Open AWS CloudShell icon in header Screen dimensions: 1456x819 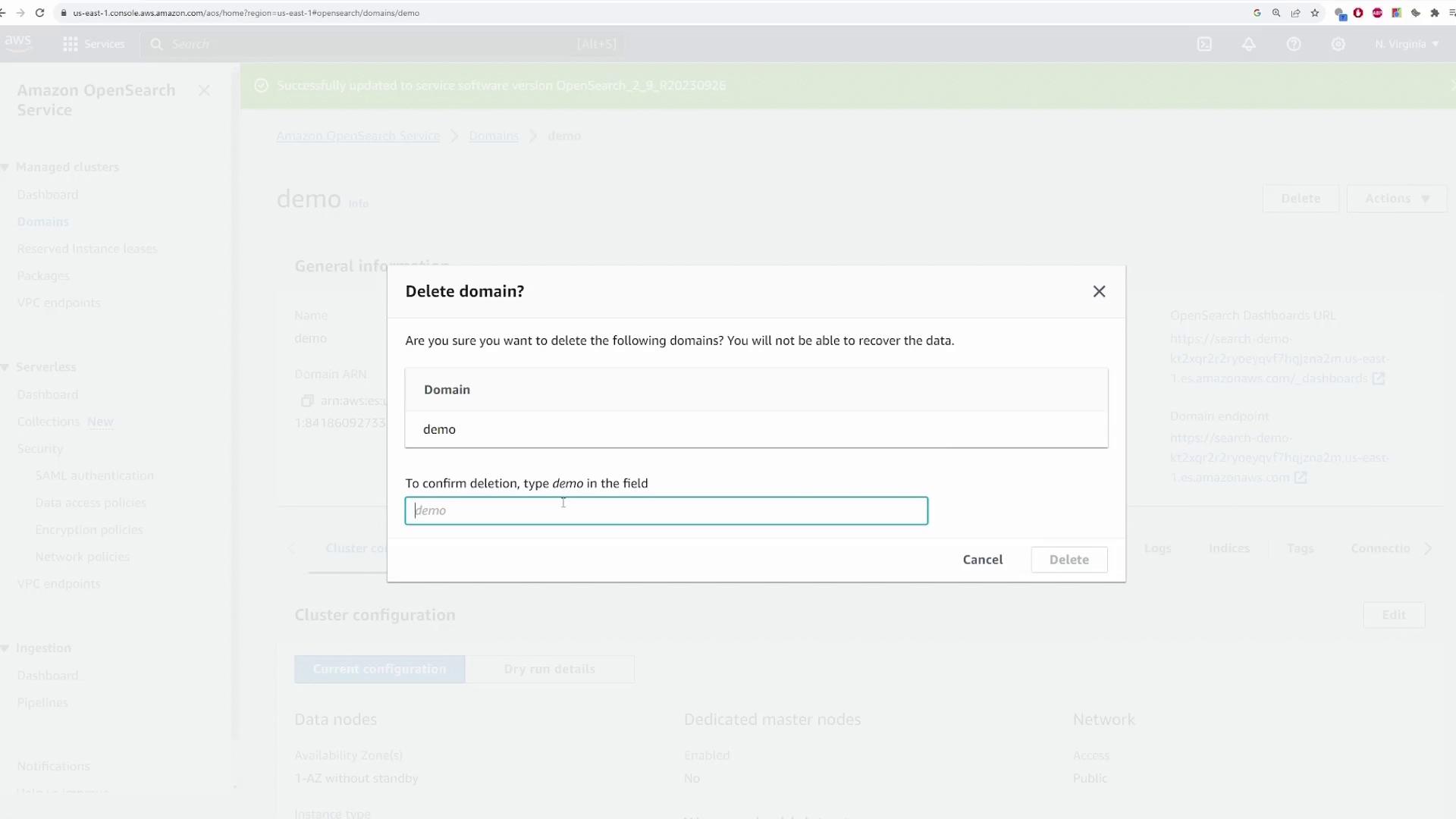[1204, 44]
